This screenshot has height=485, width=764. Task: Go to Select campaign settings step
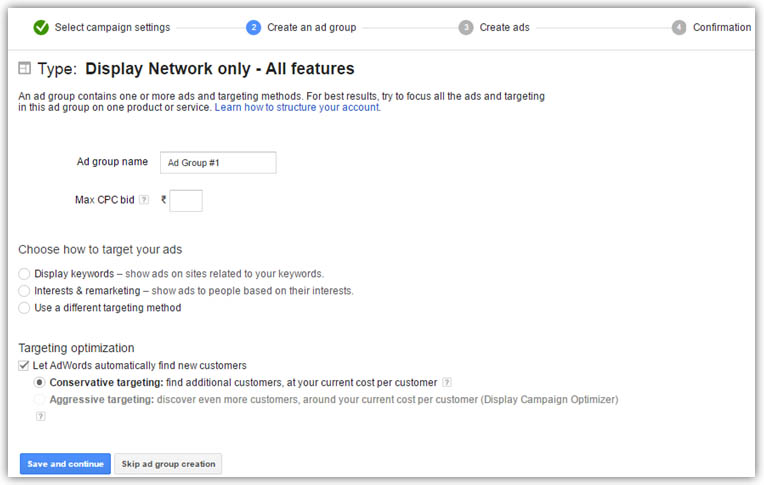click(112, 28)
